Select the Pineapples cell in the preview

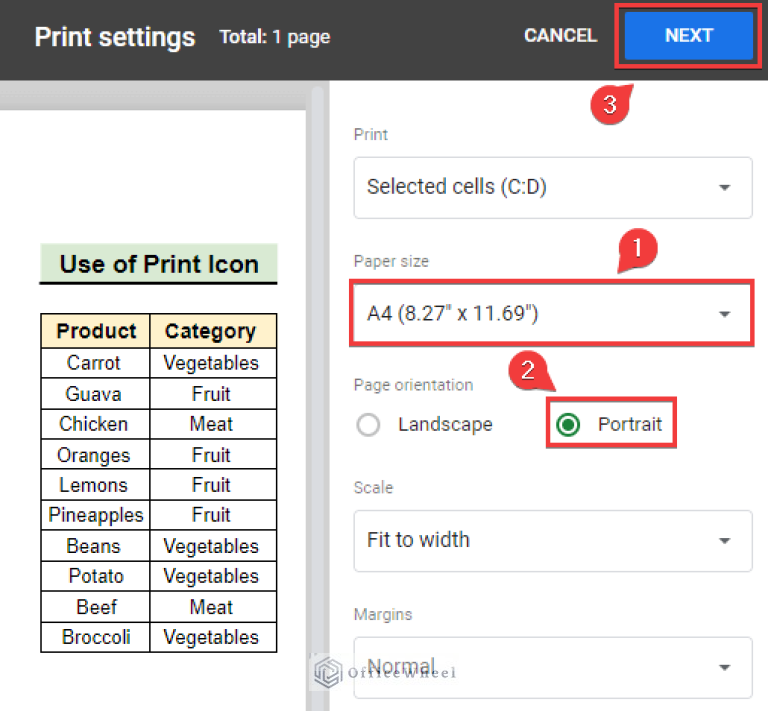point(96,515)
